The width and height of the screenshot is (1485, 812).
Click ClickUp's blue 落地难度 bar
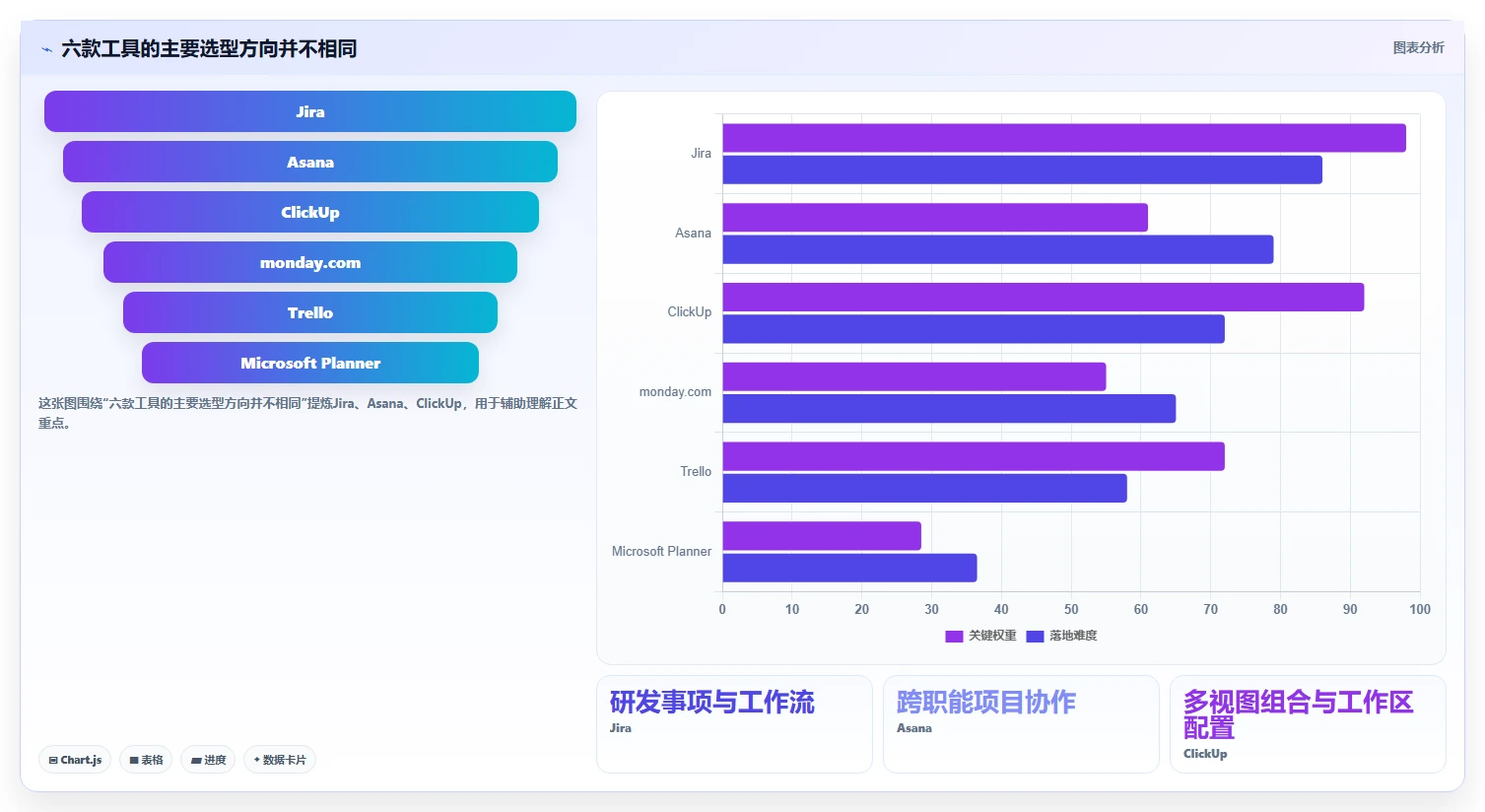974,329
